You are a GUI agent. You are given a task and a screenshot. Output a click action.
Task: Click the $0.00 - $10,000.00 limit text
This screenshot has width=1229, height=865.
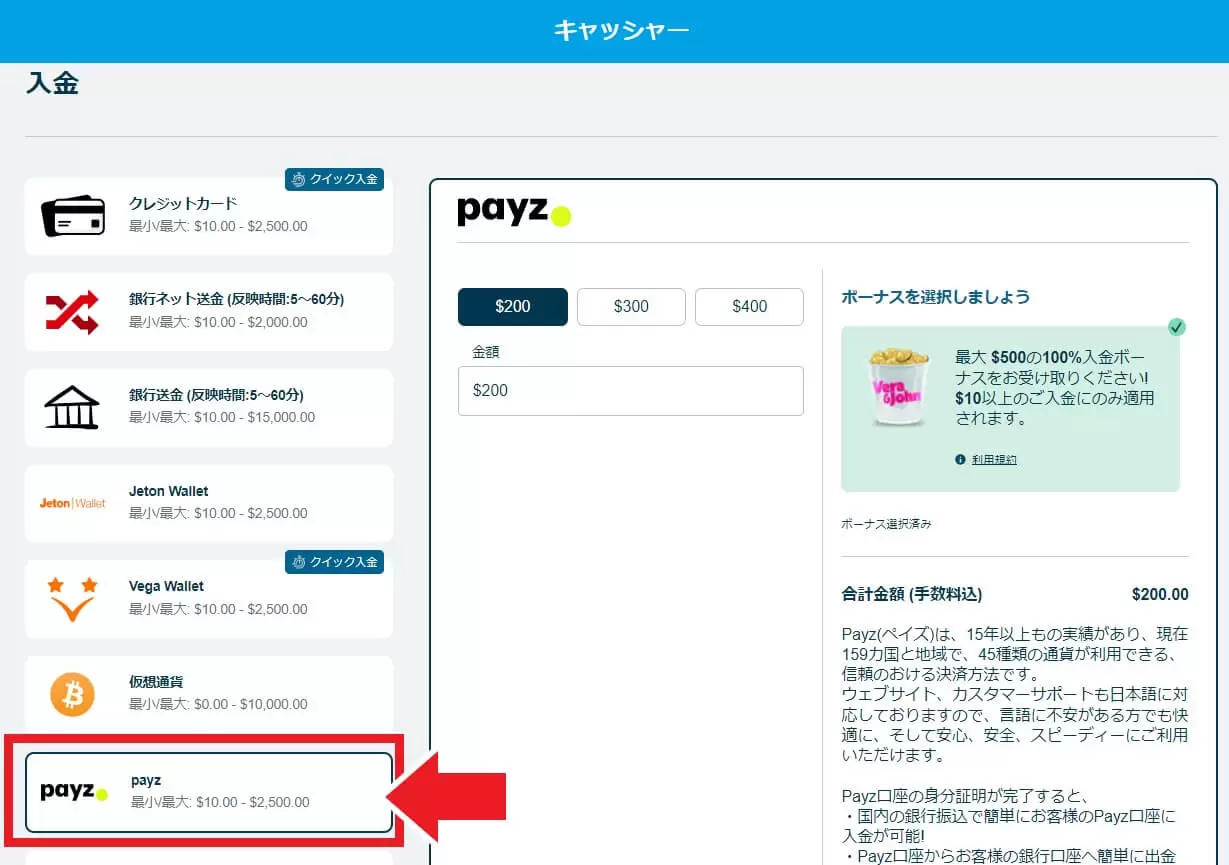[x=251, y=704]
